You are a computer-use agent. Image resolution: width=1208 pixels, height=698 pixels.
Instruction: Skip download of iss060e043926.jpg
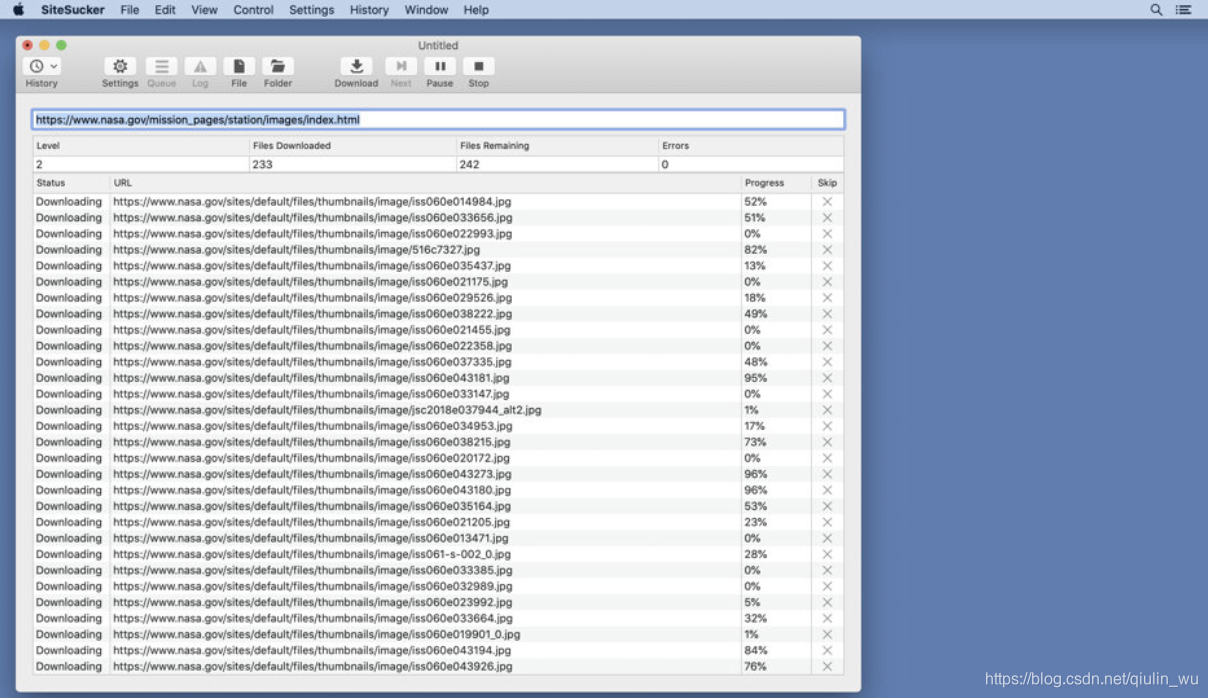coord(827,666)
